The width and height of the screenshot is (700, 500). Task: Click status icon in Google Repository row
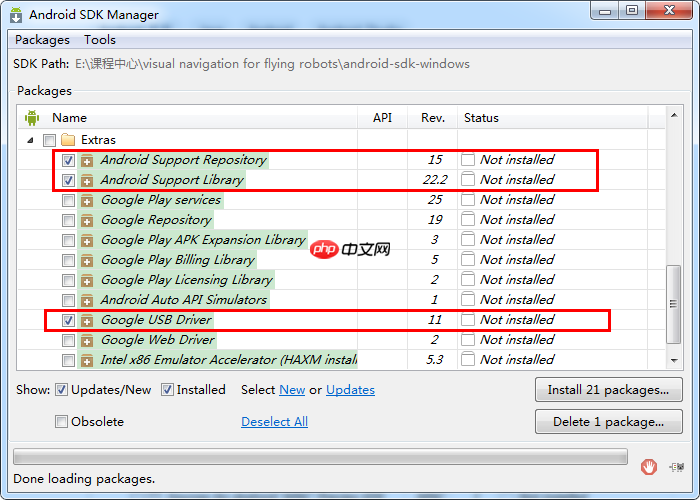point(467,220)
